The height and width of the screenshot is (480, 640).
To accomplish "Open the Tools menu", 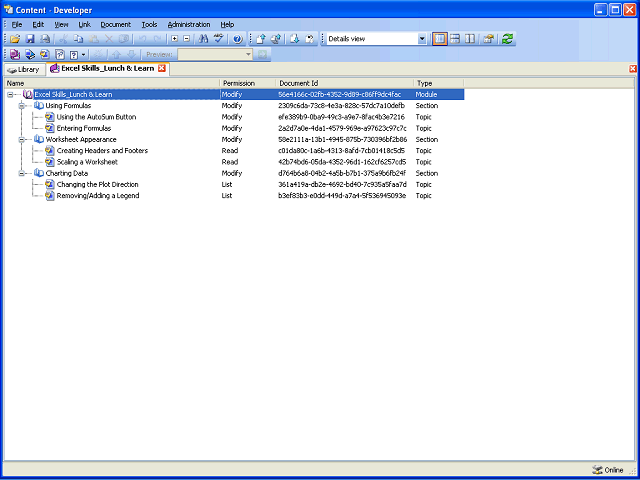I will tap(149, 24).
